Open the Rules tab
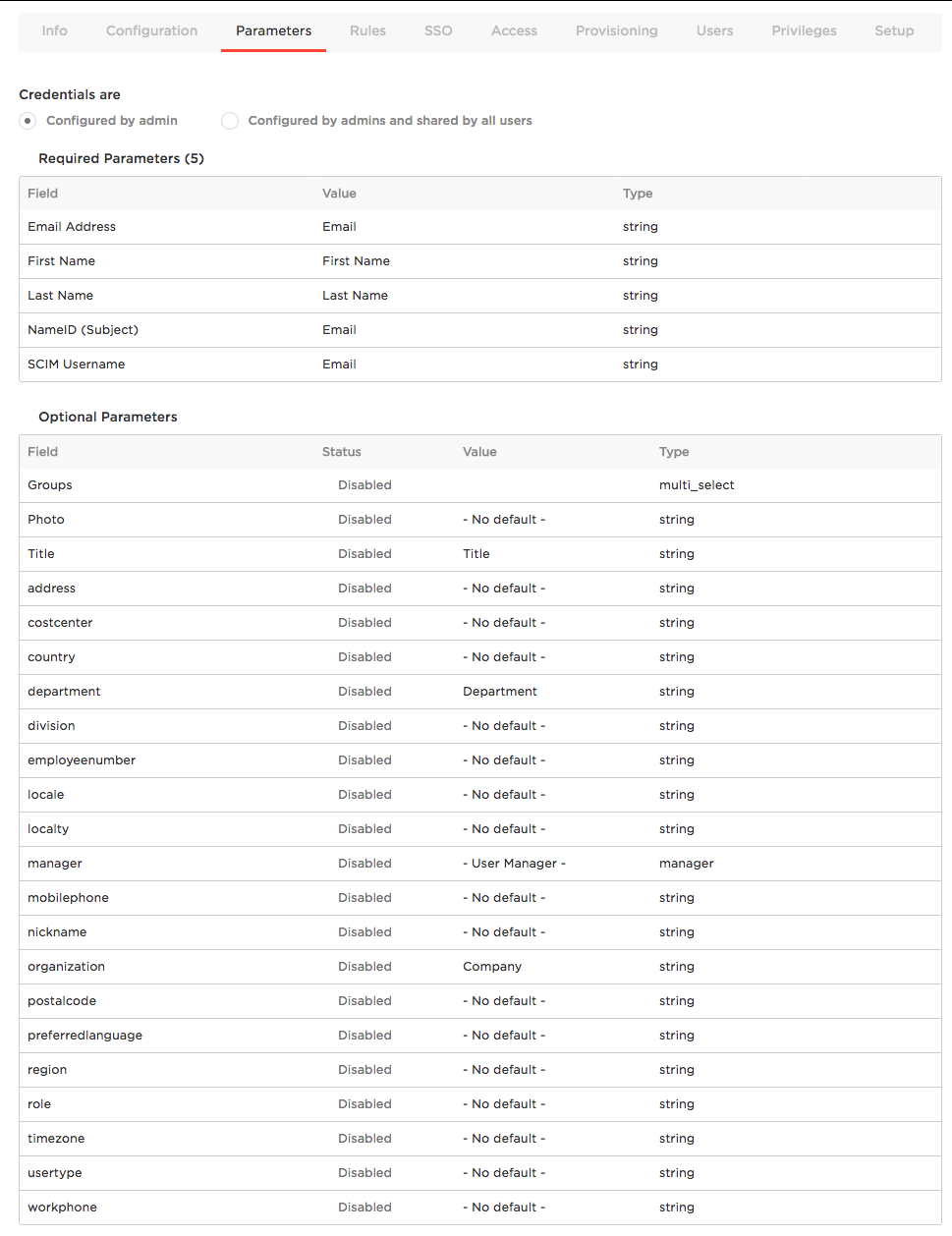 [367, 31]
